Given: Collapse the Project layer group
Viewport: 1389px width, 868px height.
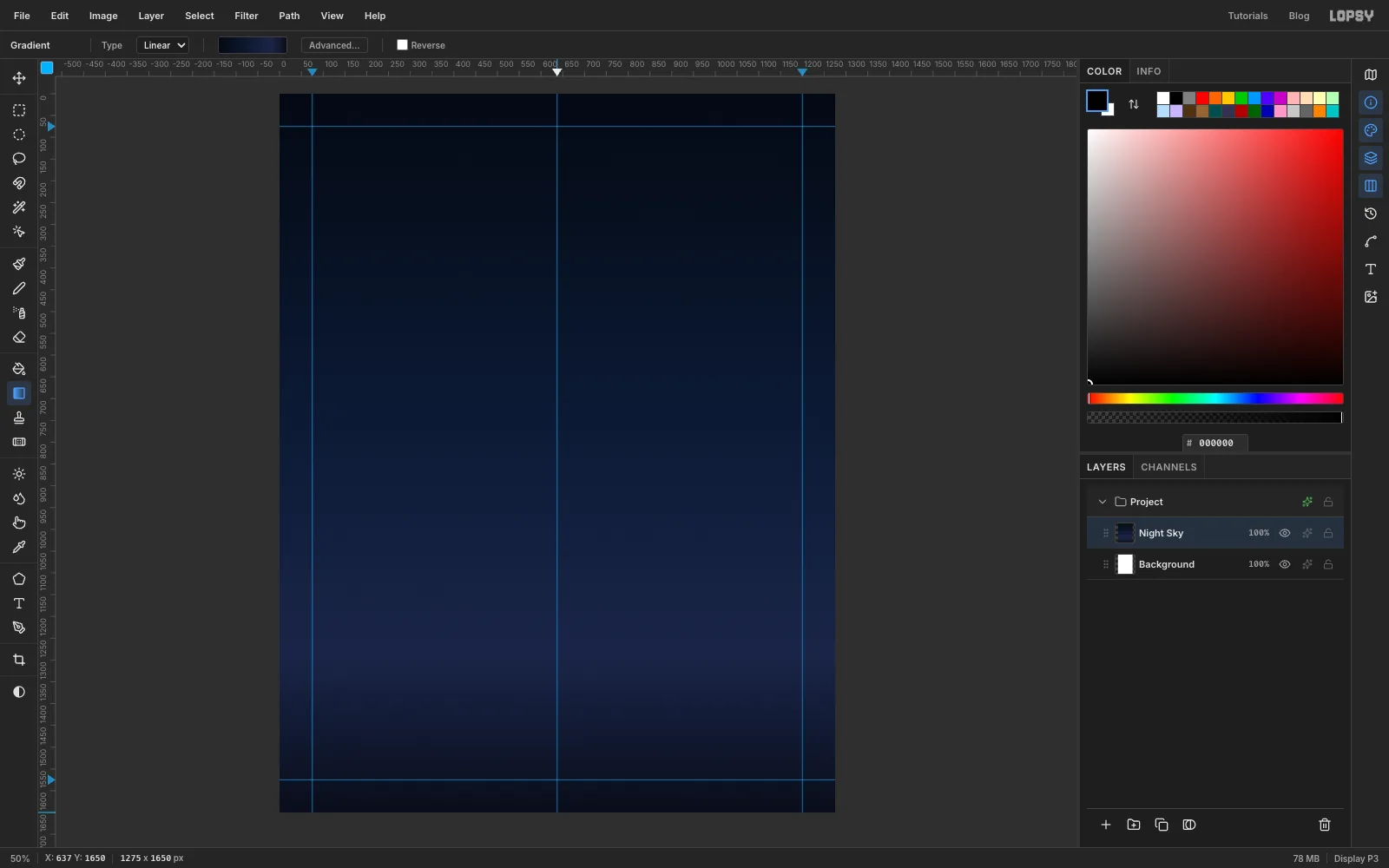Looking at the screenshot, I should click(1103, 502).
